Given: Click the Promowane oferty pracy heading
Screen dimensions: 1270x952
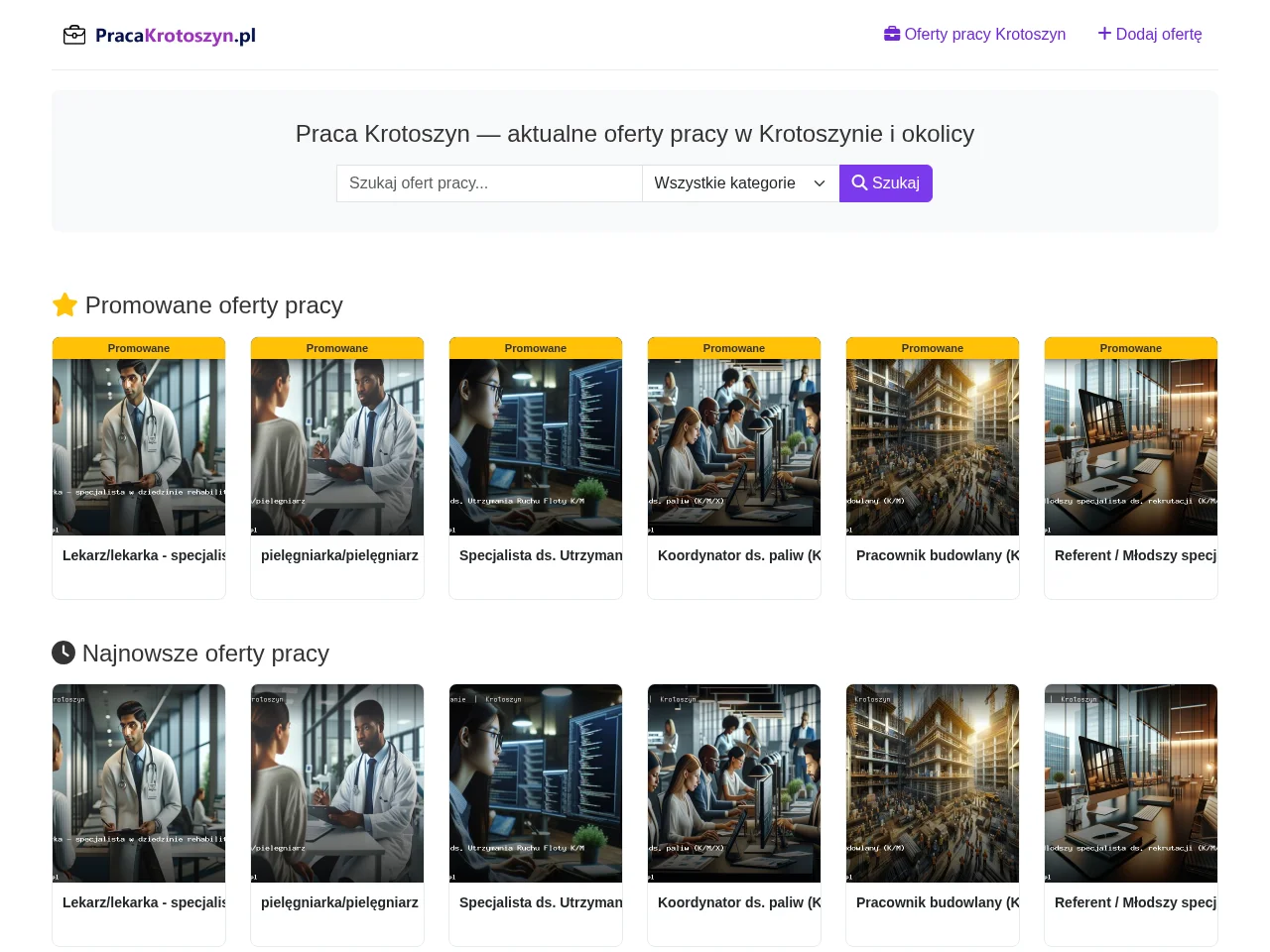Looking at the screenshot, I should point(197,305).
